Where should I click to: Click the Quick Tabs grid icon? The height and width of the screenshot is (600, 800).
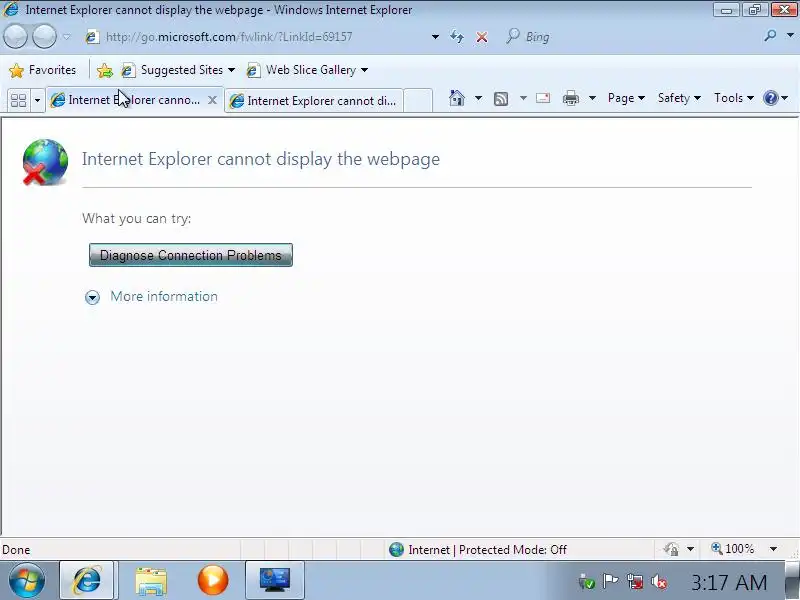pyautogui.click(x=18, y=100)
